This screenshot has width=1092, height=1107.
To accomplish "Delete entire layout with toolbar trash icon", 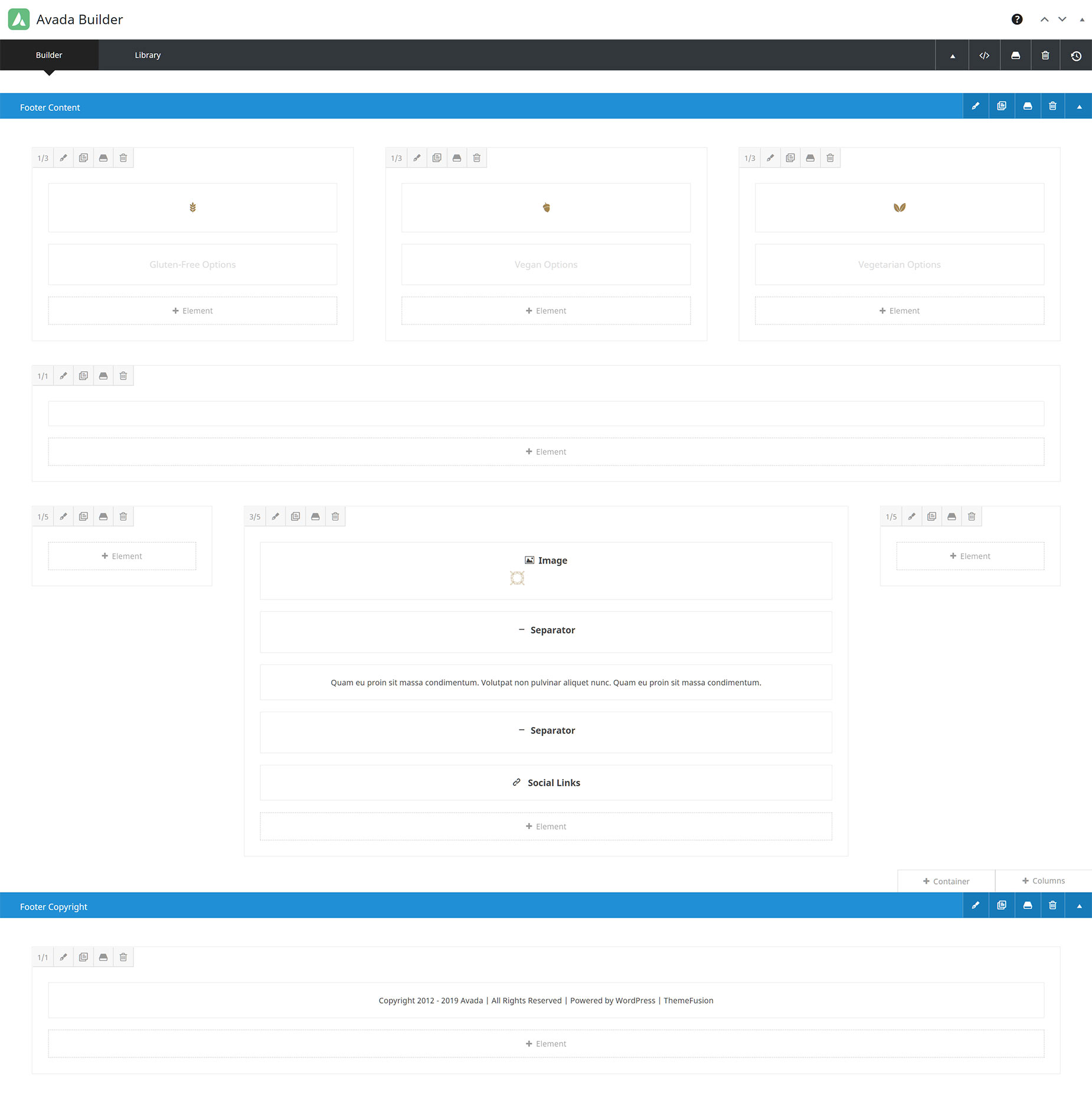I will [1045, 55].
